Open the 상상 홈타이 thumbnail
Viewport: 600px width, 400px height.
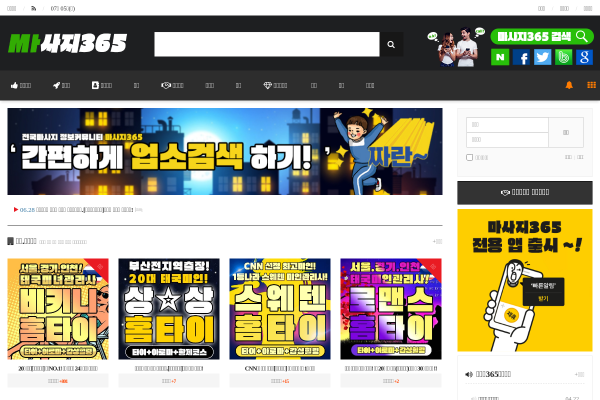click(169, 309)
